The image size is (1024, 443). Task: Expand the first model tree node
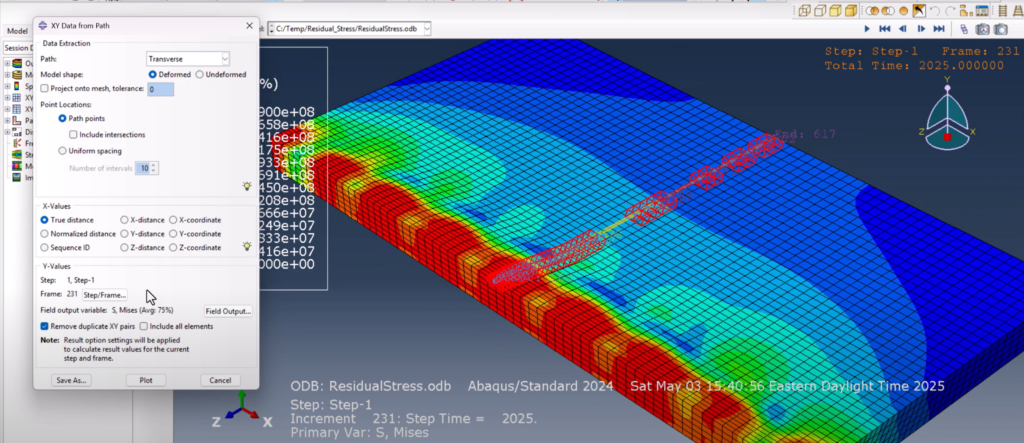tap(7, 63)
